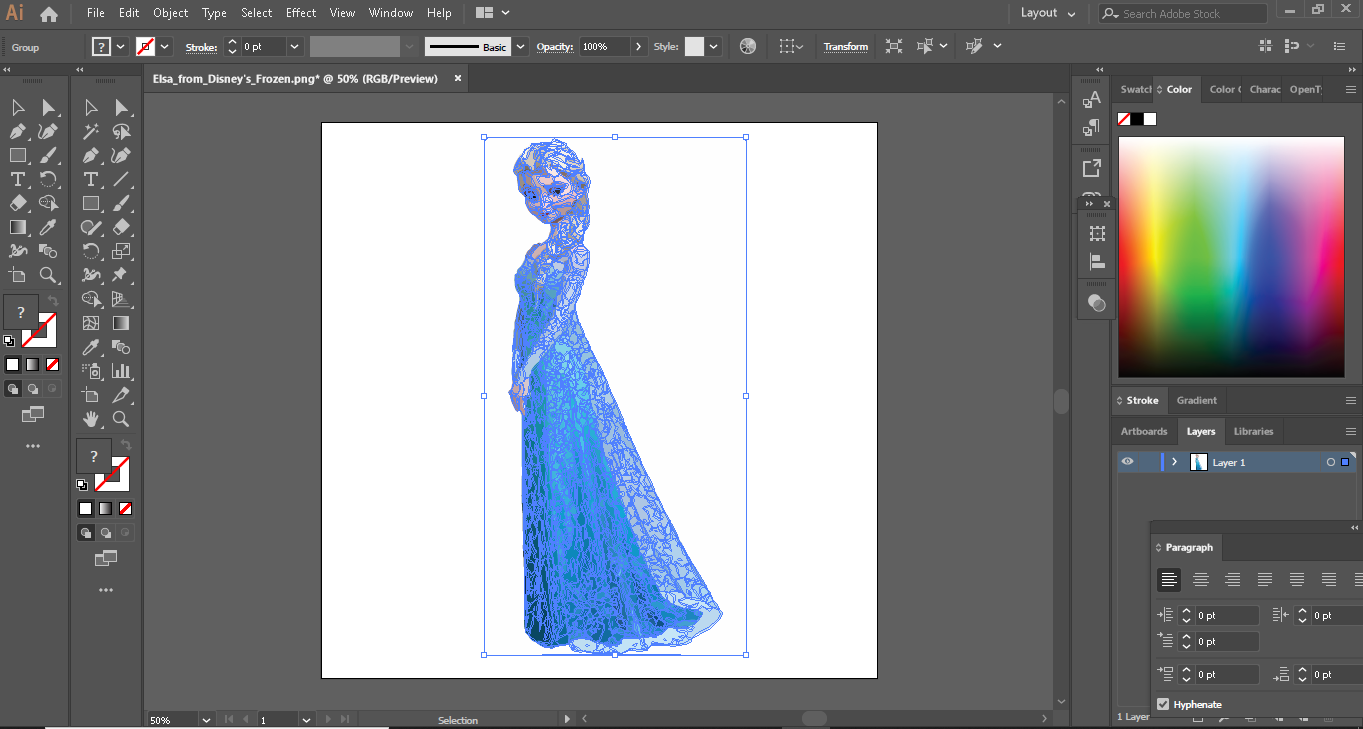The image size is (1363, 729).
Task: Open the Layout workspace dropdown
Action: [x=1048, y=13]
